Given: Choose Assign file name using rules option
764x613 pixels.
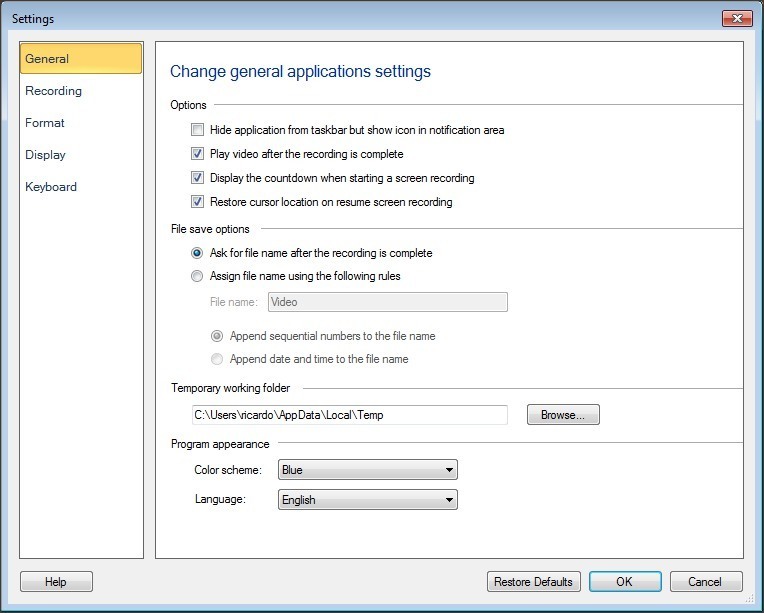Looking at the screenshot, I should (x=198, y=276).
